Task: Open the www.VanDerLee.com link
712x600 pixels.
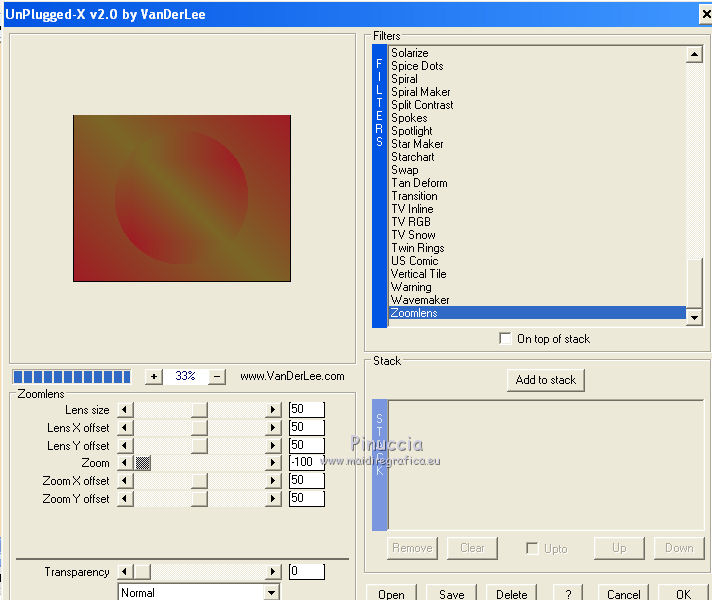Action: tap(292, 377)
